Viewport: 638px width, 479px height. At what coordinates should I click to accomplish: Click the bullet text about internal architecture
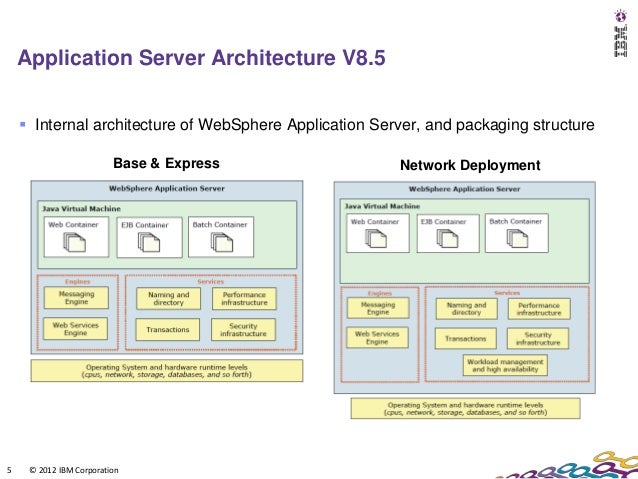coord(315,125)
